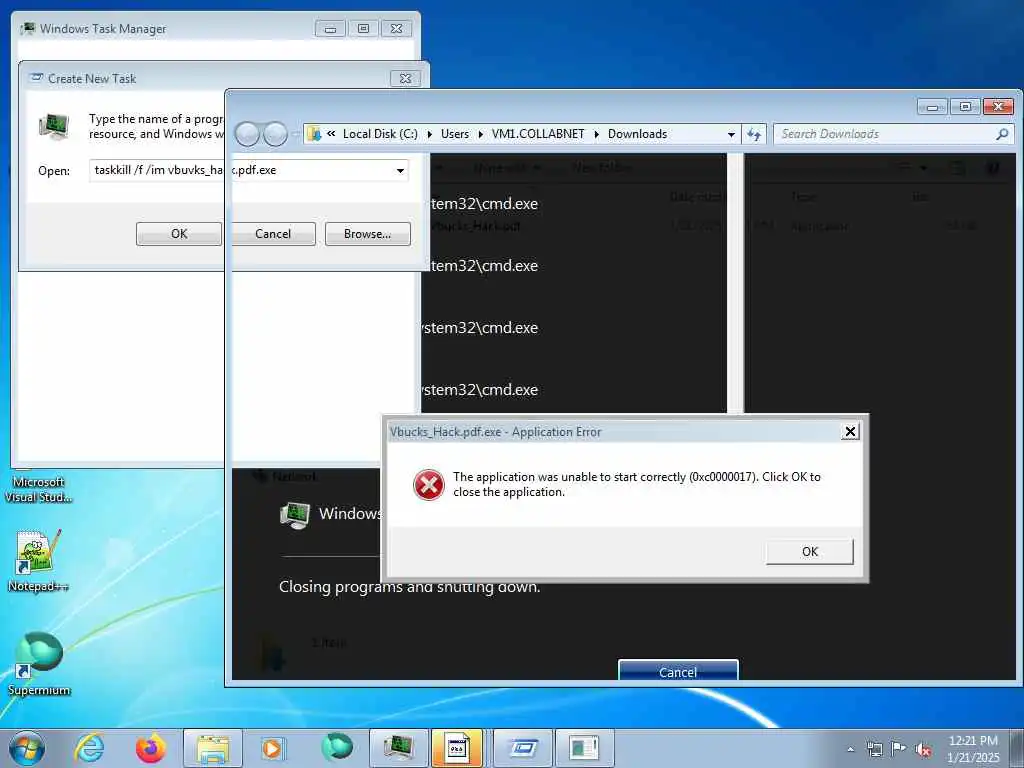Click the Run program icon in Create New Task
This screenshot has height=768, width=1024.
point(54,126)
